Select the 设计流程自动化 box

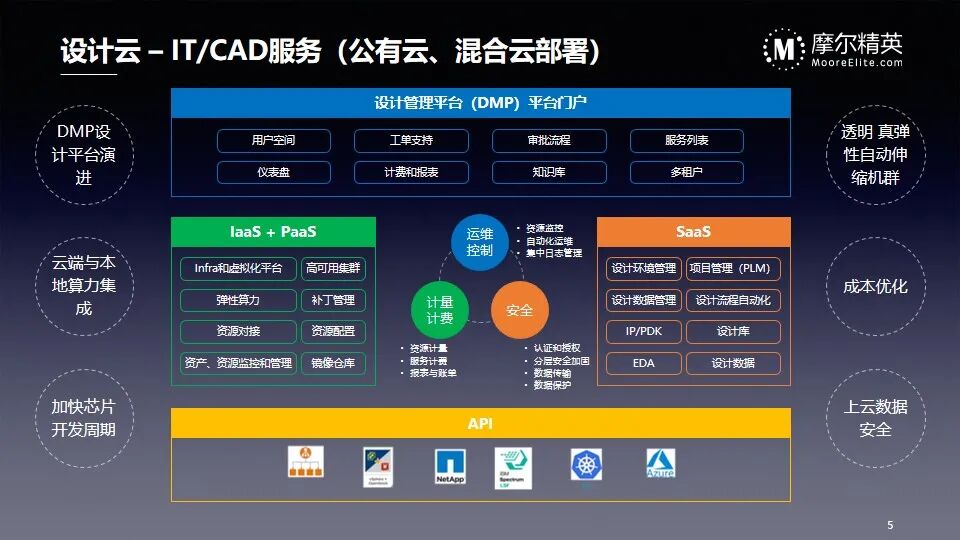(733, 301)
